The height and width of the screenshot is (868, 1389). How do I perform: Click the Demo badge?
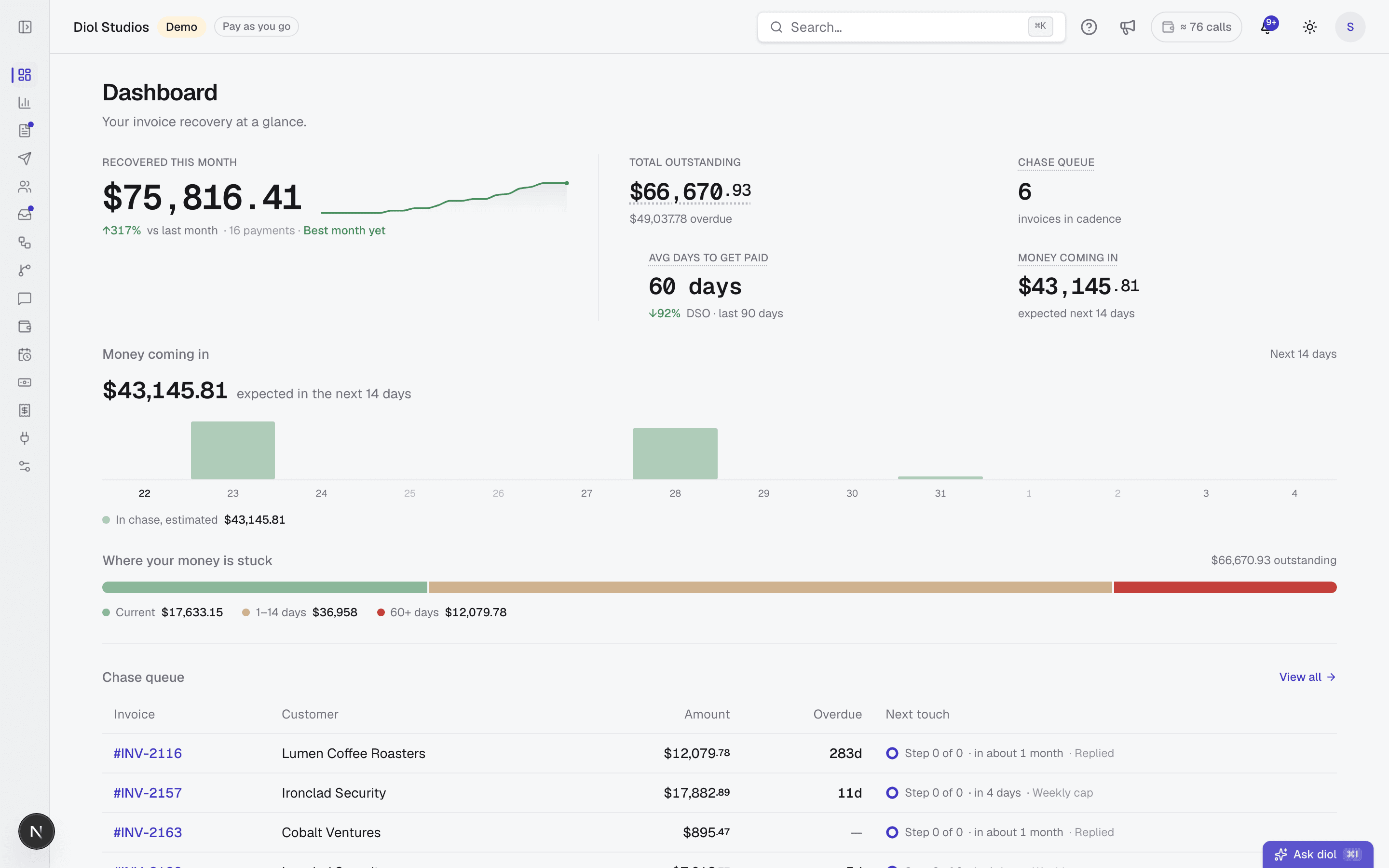pyautogui.click(x=181, y=27)
